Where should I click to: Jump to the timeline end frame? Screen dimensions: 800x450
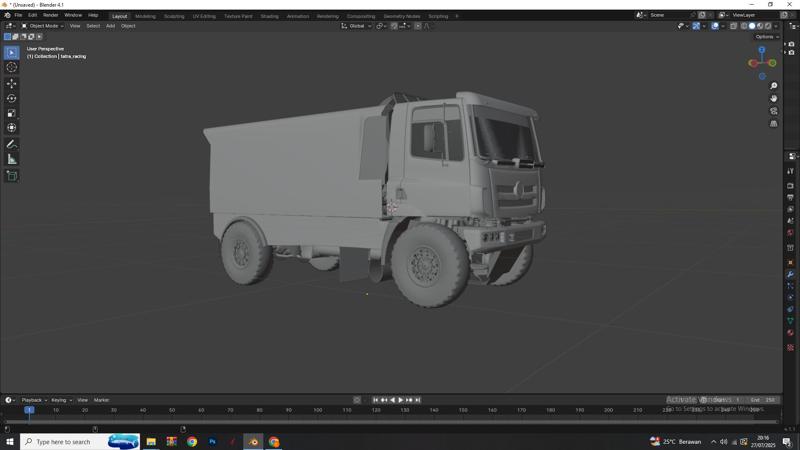point(418,400)
